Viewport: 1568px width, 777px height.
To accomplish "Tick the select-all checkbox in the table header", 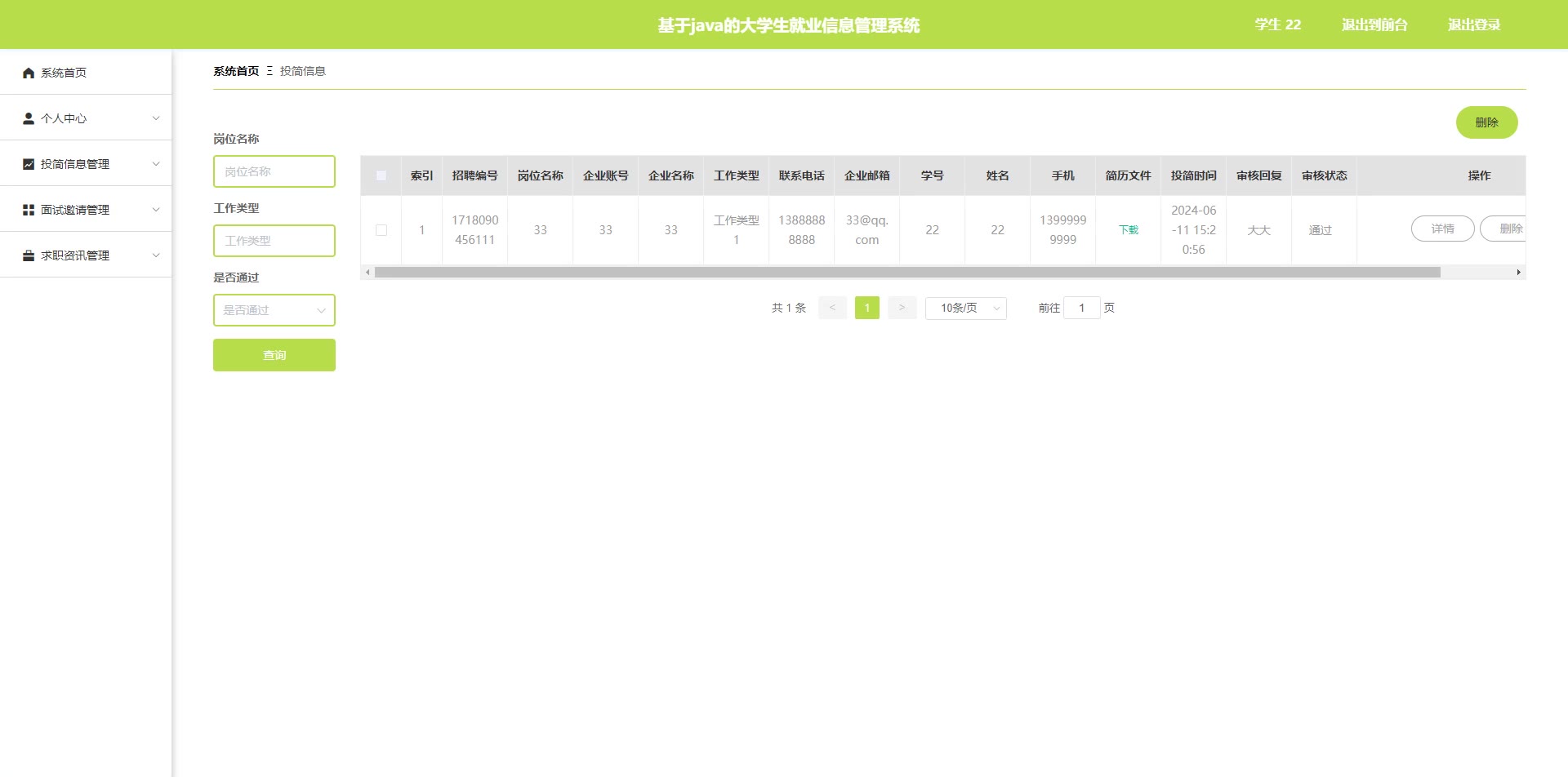I will (381, 175).
